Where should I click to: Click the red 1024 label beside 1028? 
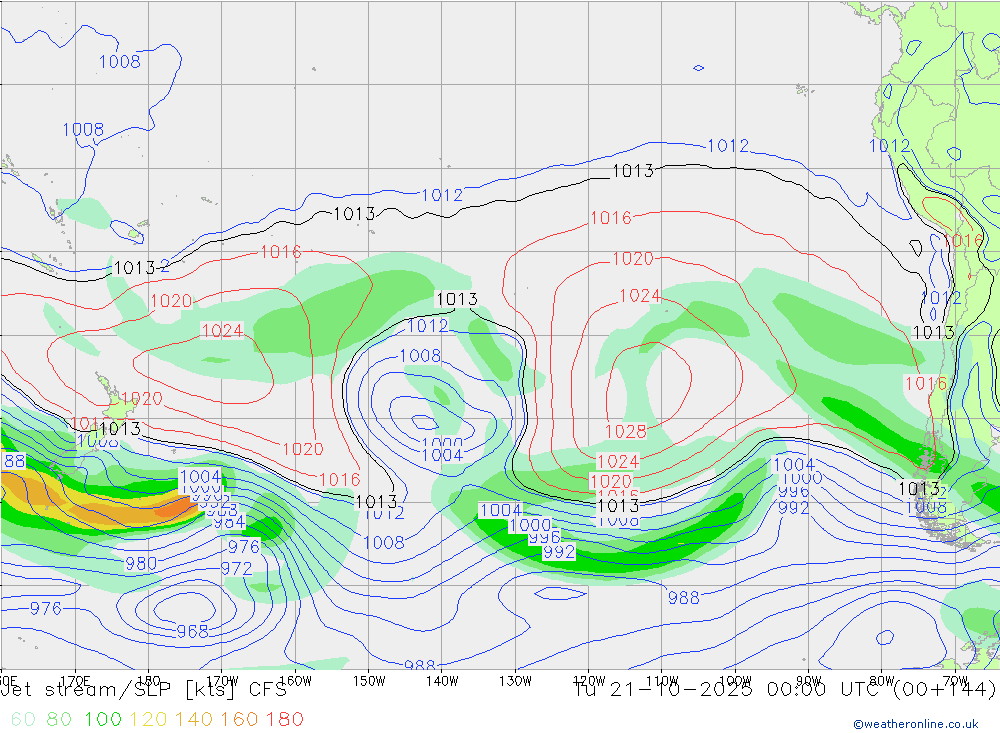pos(617,461)
